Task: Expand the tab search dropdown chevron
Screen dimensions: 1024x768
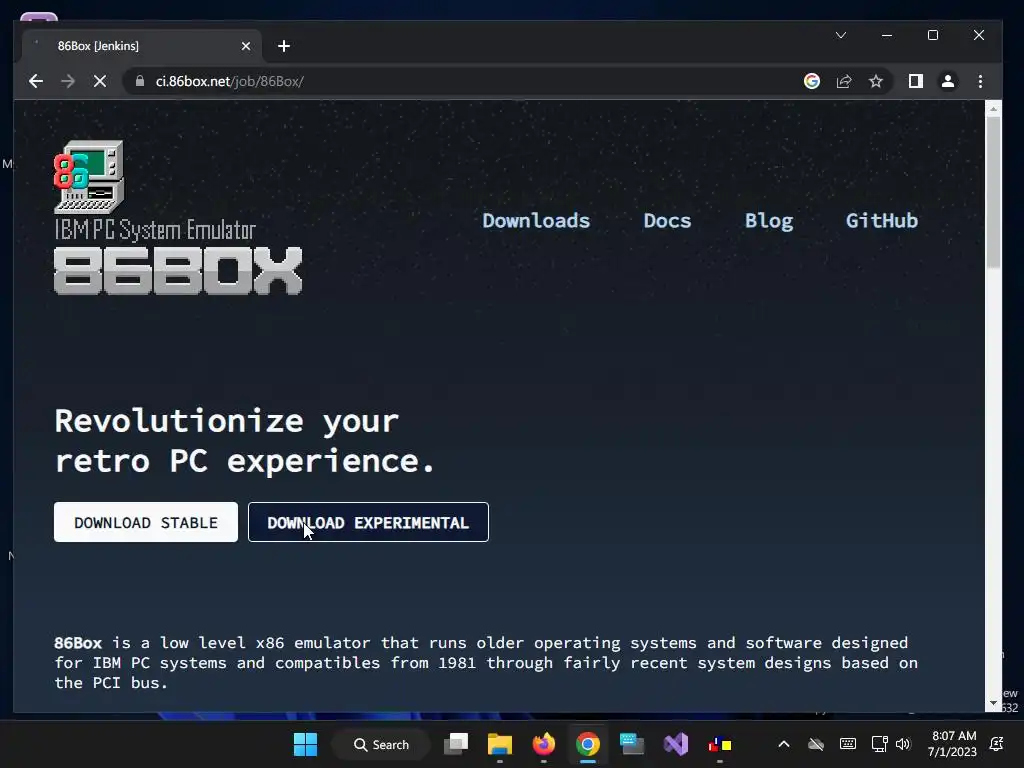Action: pyautogui.click(x=841, y=35)
